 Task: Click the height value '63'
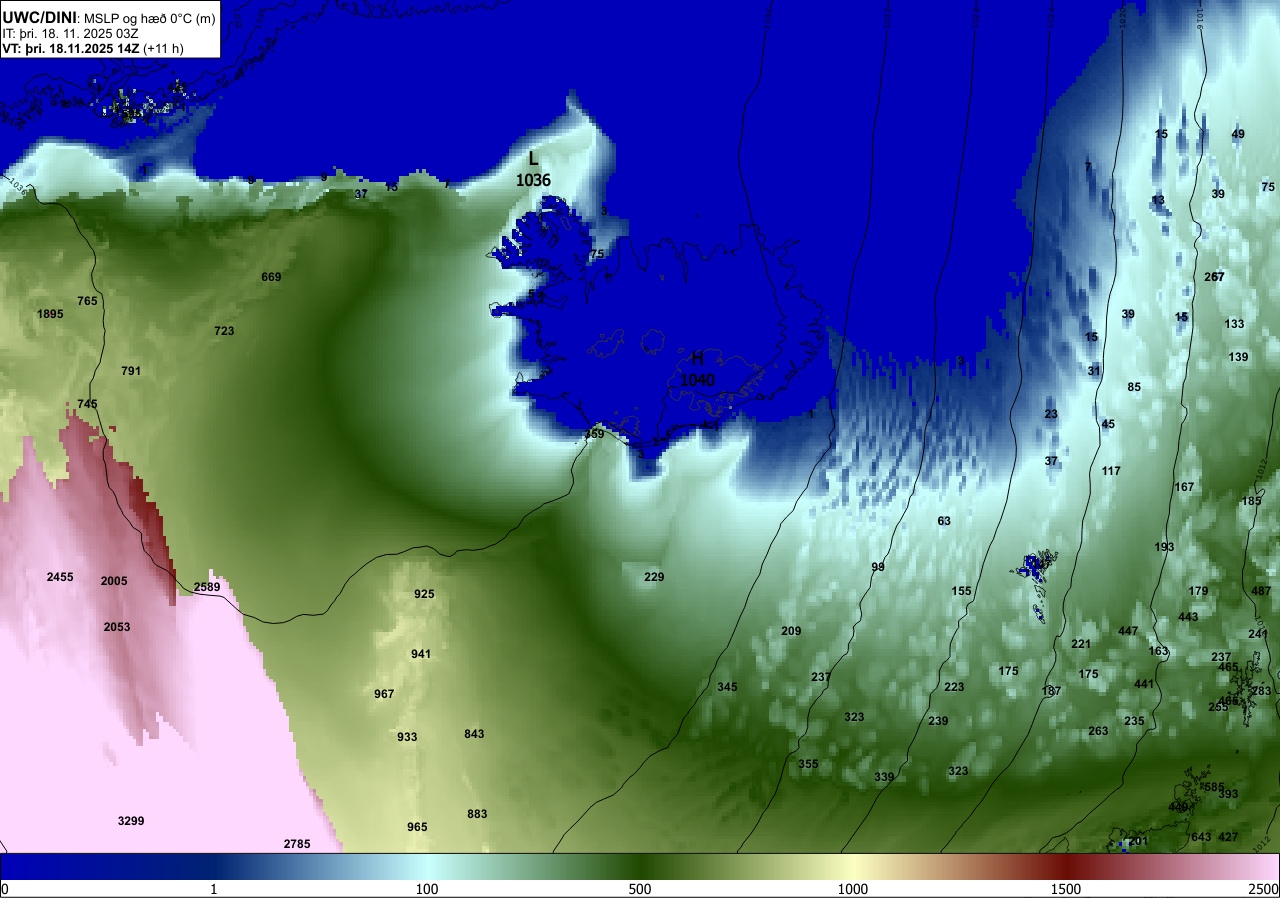point(944,521)
